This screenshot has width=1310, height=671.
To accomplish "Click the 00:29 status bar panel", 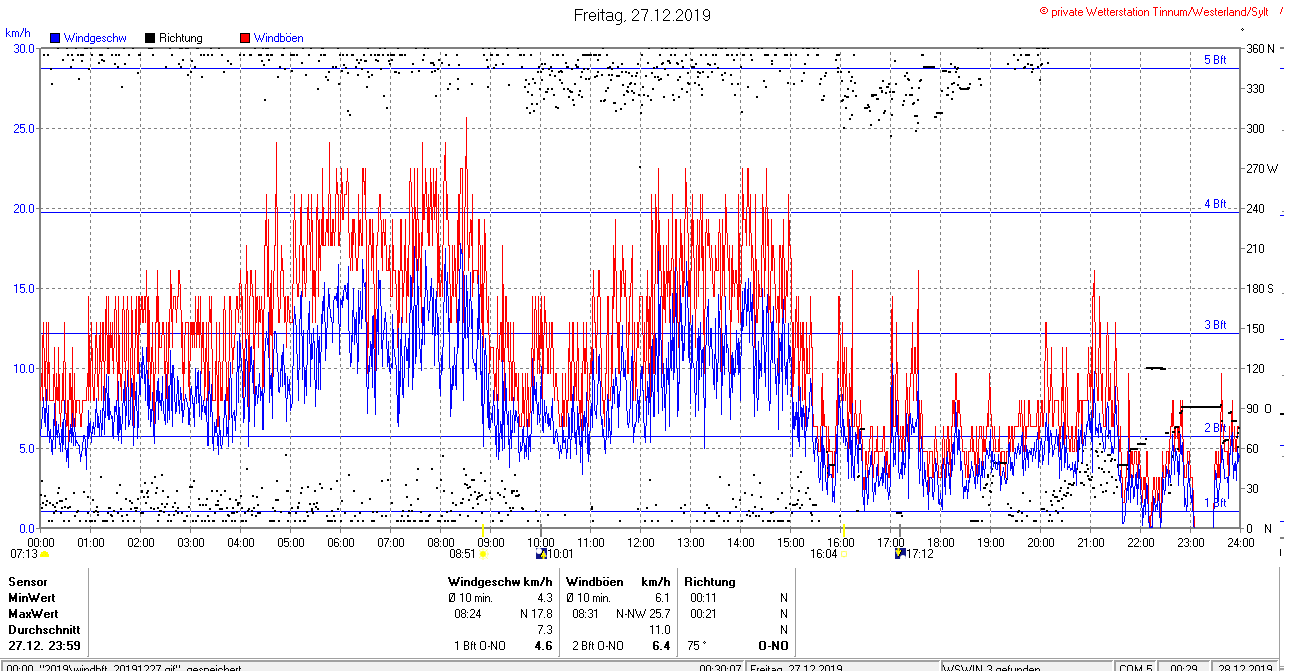I will pos(1183,667).
